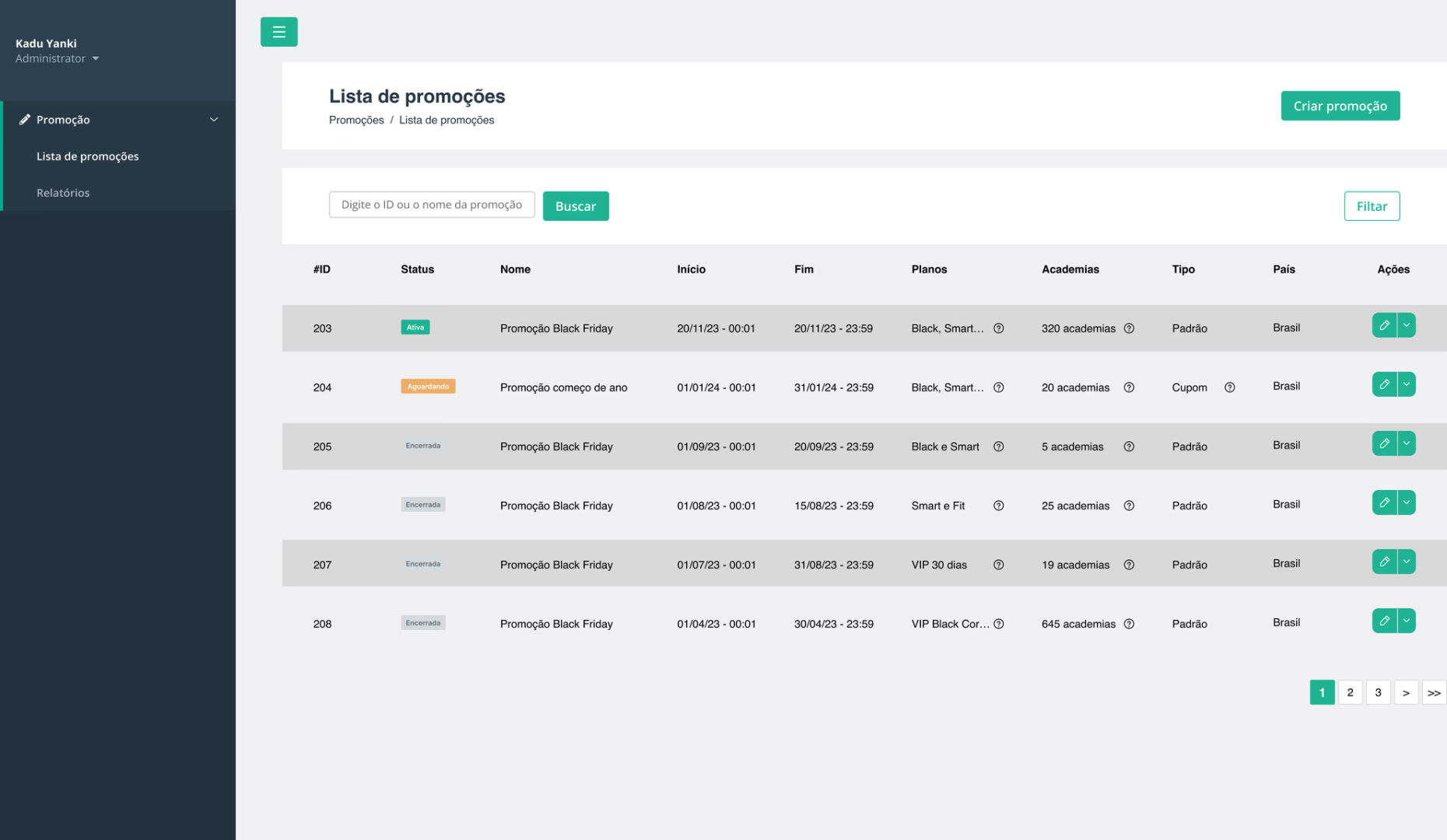Jump to last page

click(1434, 692)
